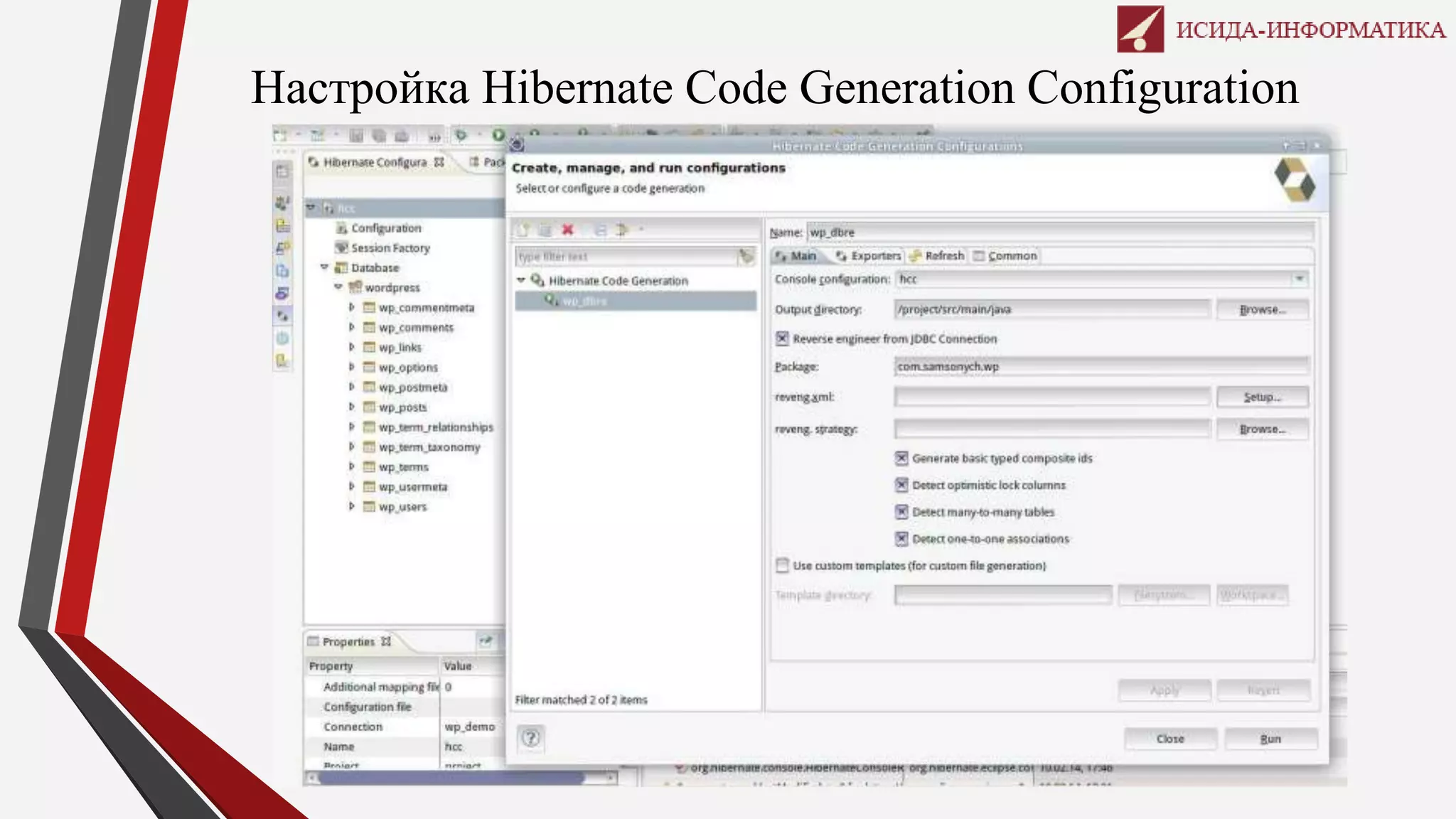The height and width of the screenshot is (819, 1456).
Task: Toggle Generate basic typed composite ids checkbox
Action: tap(901, 458)
